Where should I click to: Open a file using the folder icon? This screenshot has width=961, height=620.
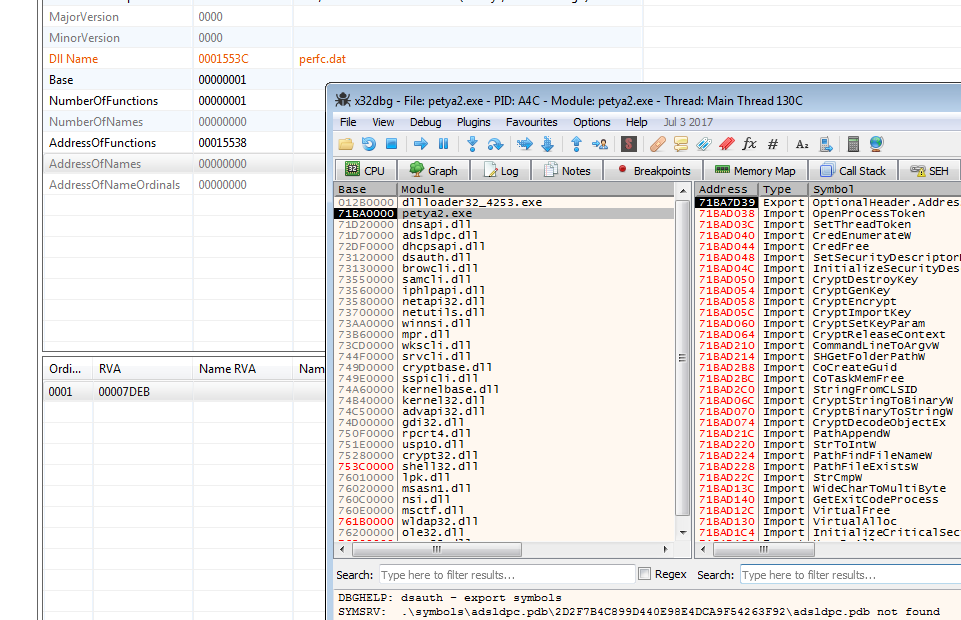345,144
